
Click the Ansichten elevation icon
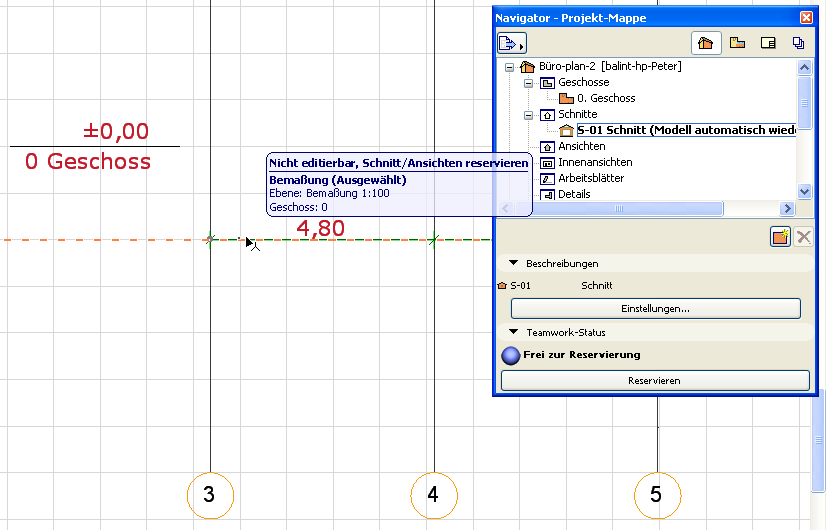point(547,147)
